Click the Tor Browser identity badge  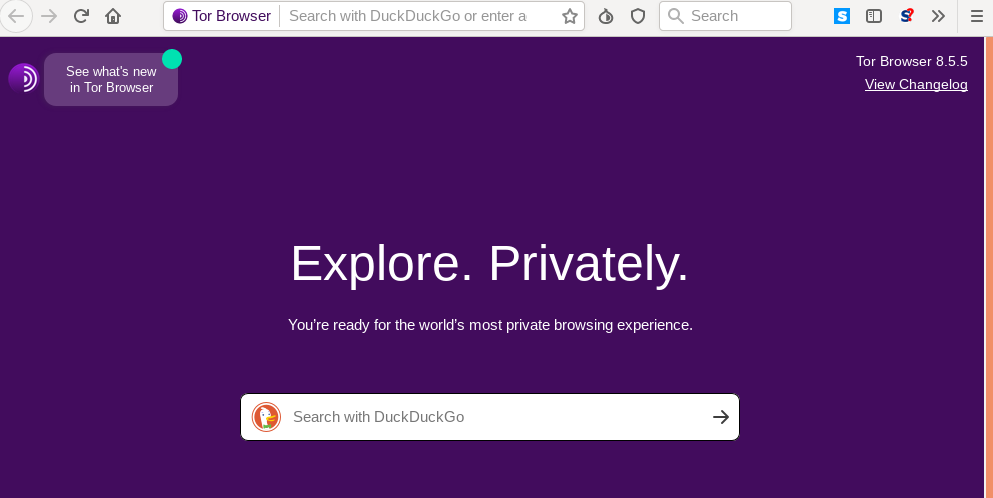(x=222, y=16)
